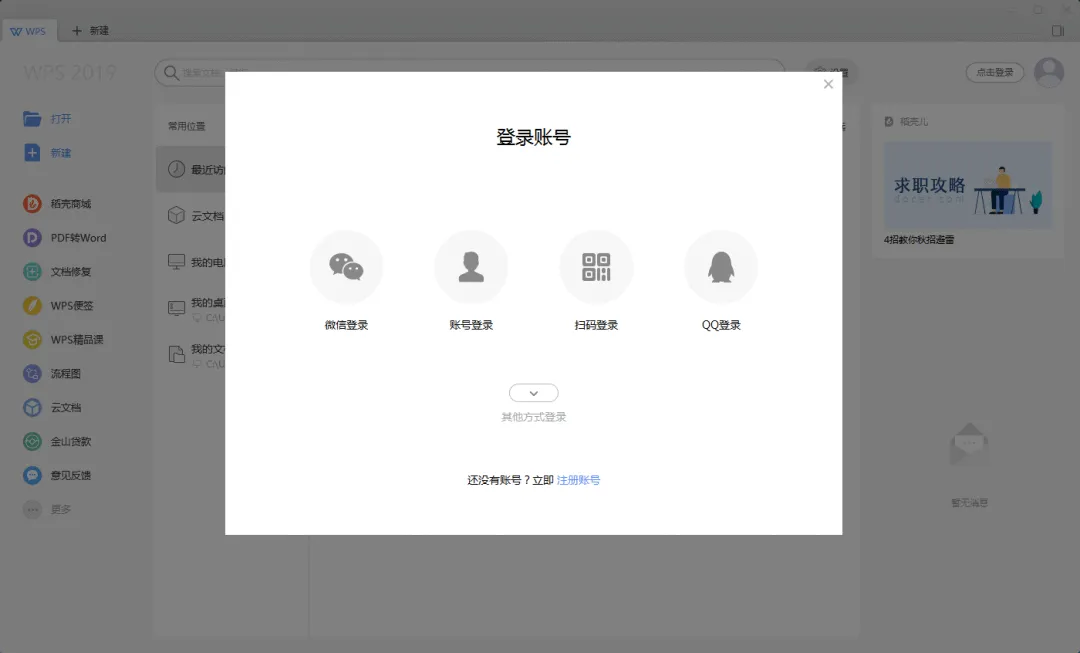This screenshot has height=653, width=1080.
Task: Select 我的桌面 location item
Action: (x=197, y=309)
